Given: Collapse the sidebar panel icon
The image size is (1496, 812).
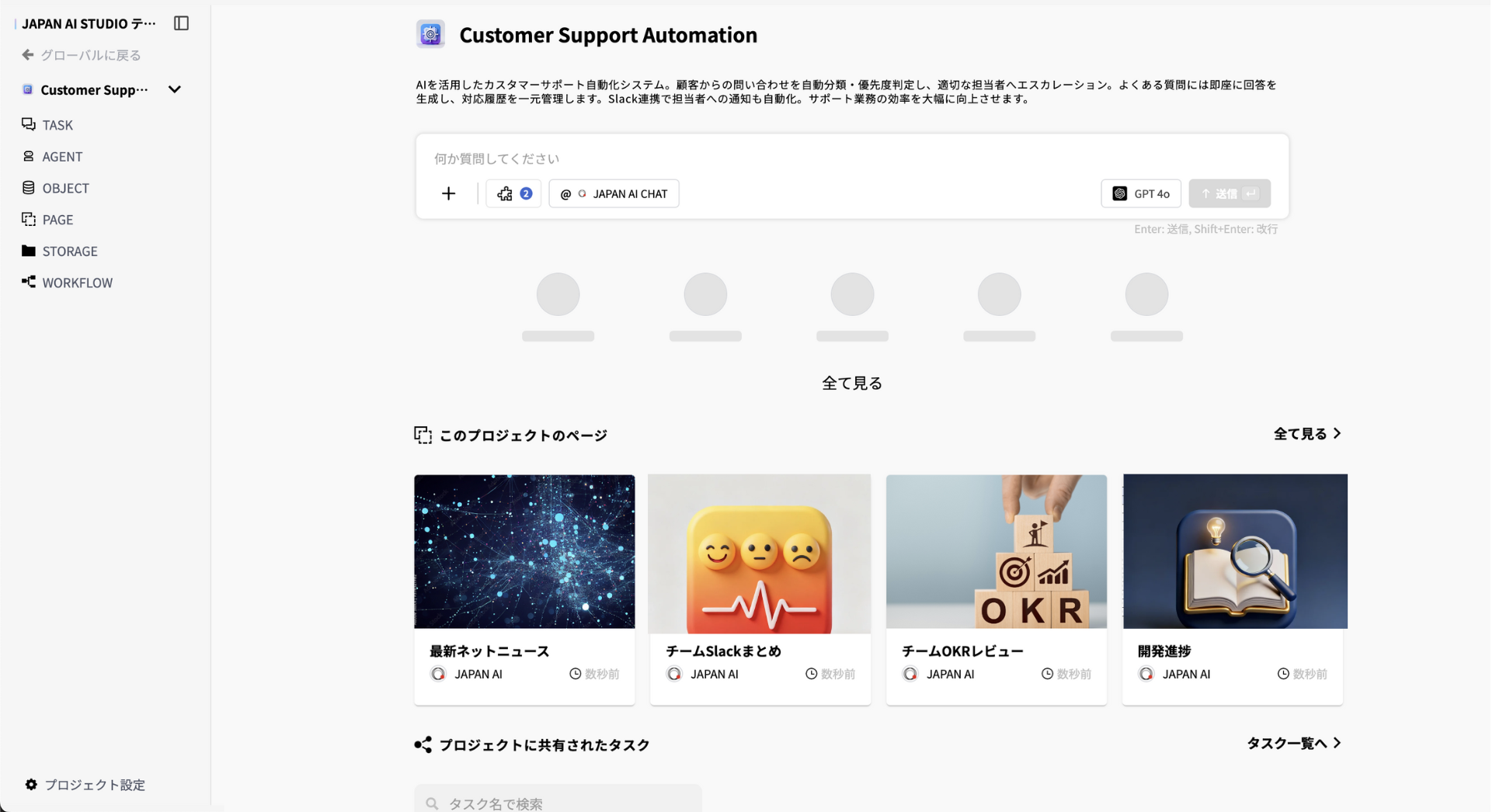Looking at the screenshot, I should 181,23.
